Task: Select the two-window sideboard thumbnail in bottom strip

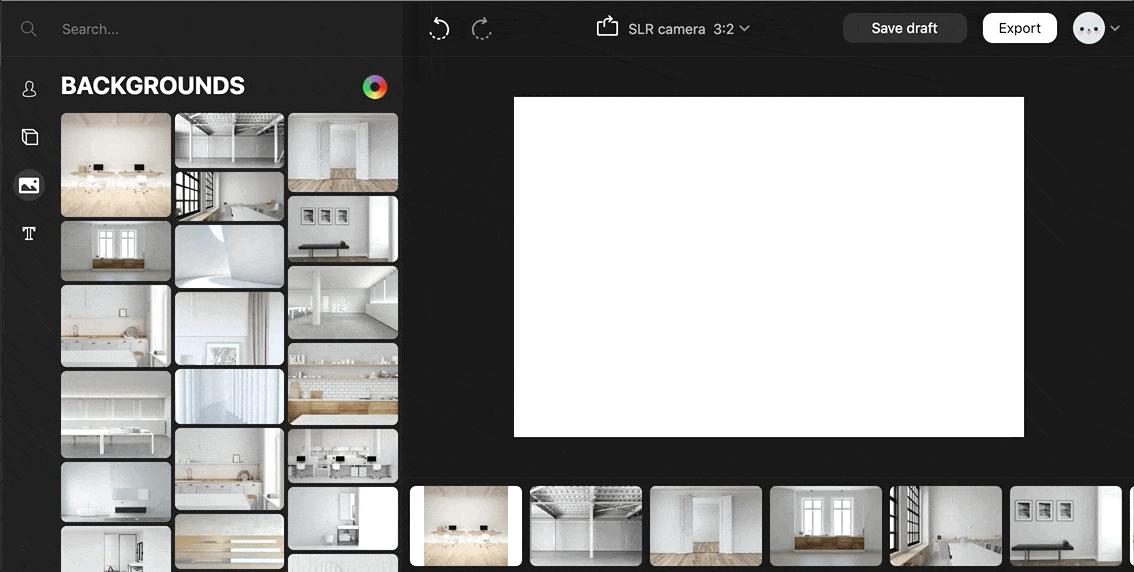Action: [x=826, y=526]
